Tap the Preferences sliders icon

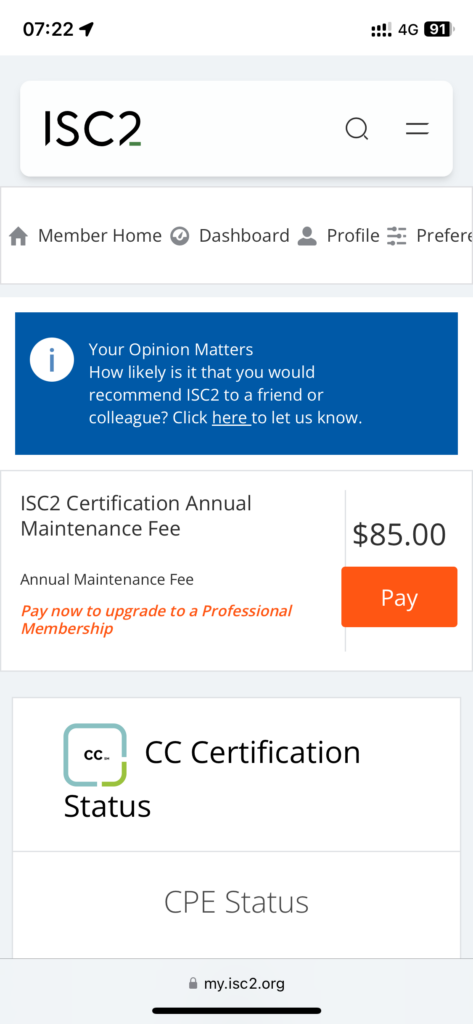pos(396,236)
